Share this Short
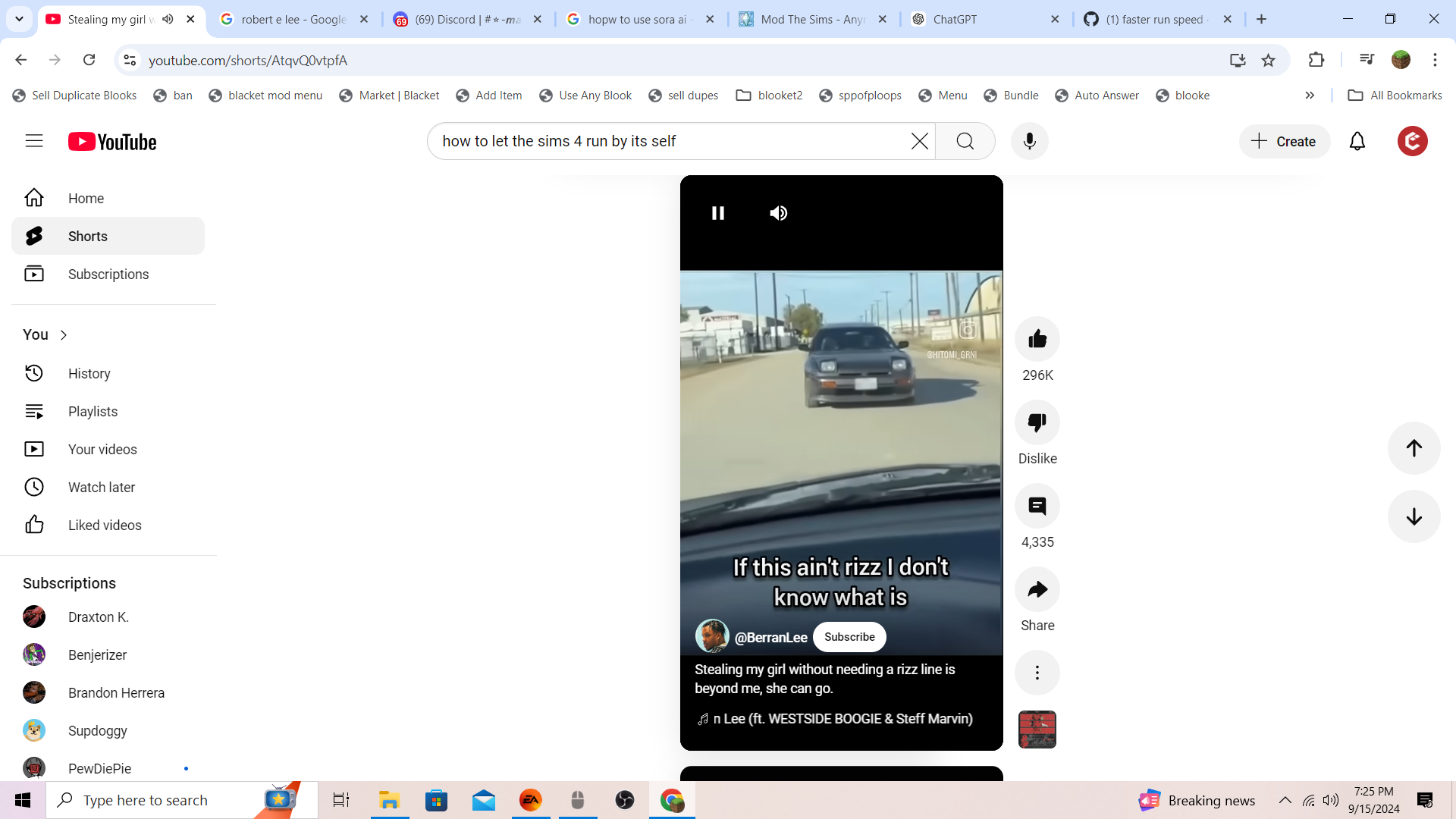Screen dimensions: 1456x819 (1037, 589)
